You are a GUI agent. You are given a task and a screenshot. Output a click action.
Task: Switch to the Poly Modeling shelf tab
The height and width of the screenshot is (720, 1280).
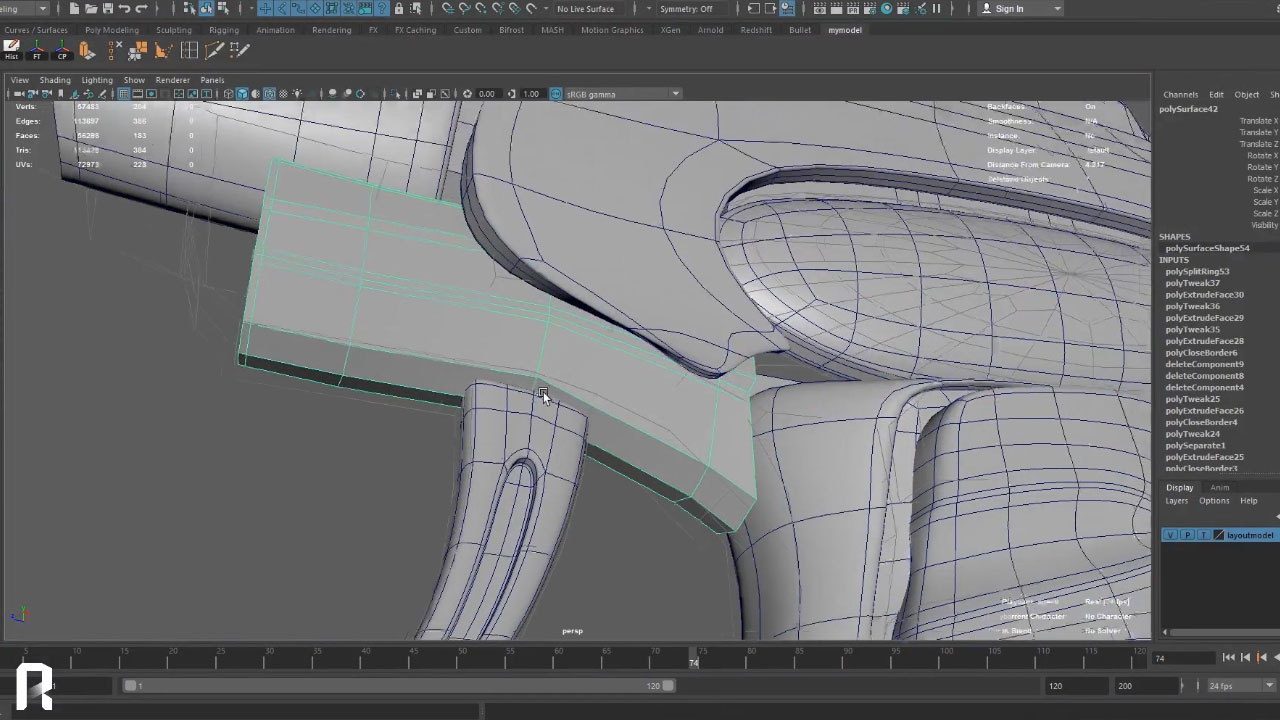coord(112,30)
